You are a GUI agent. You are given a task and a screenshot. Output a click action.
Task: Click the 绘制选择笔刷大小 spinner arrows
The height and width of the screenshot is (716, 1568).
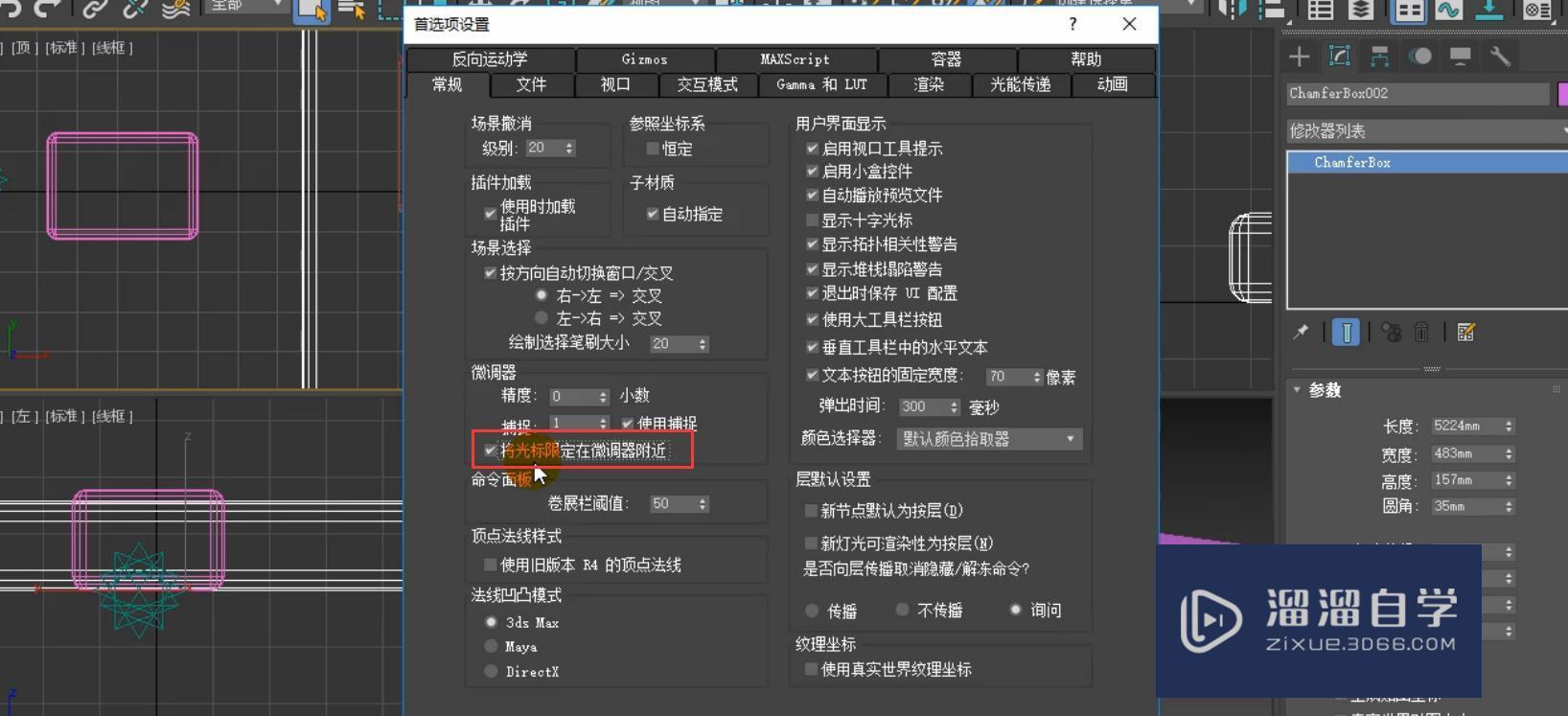[x=703, y=344]
